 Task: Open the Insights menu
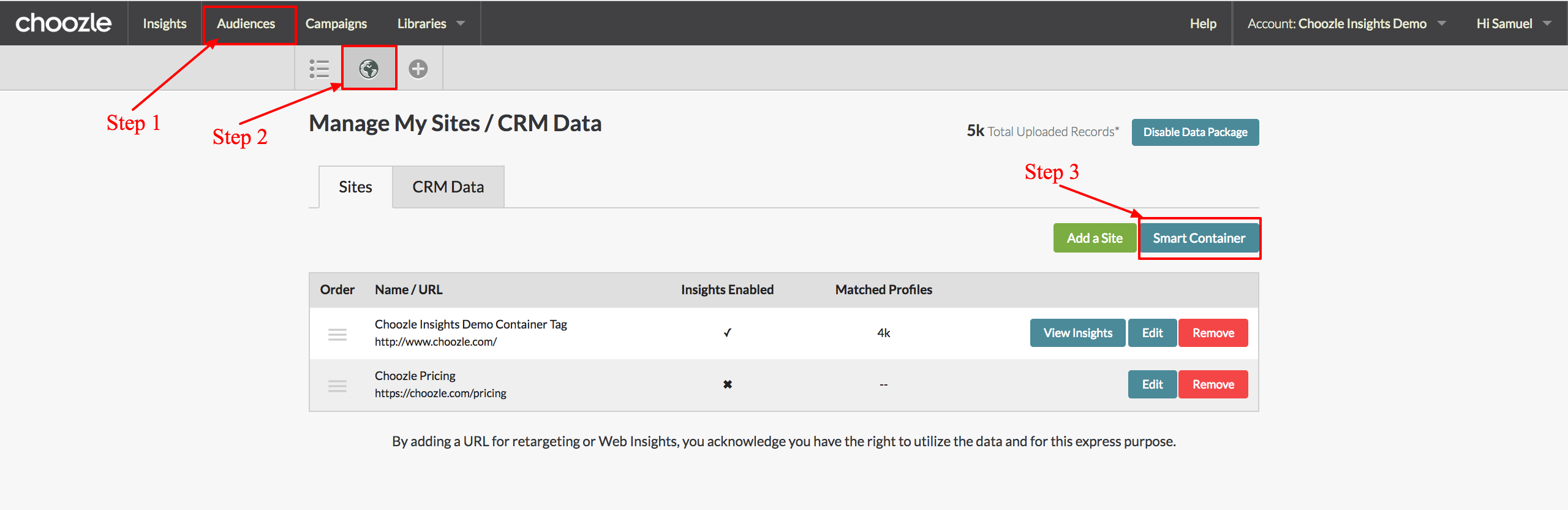tap(165, 23)
